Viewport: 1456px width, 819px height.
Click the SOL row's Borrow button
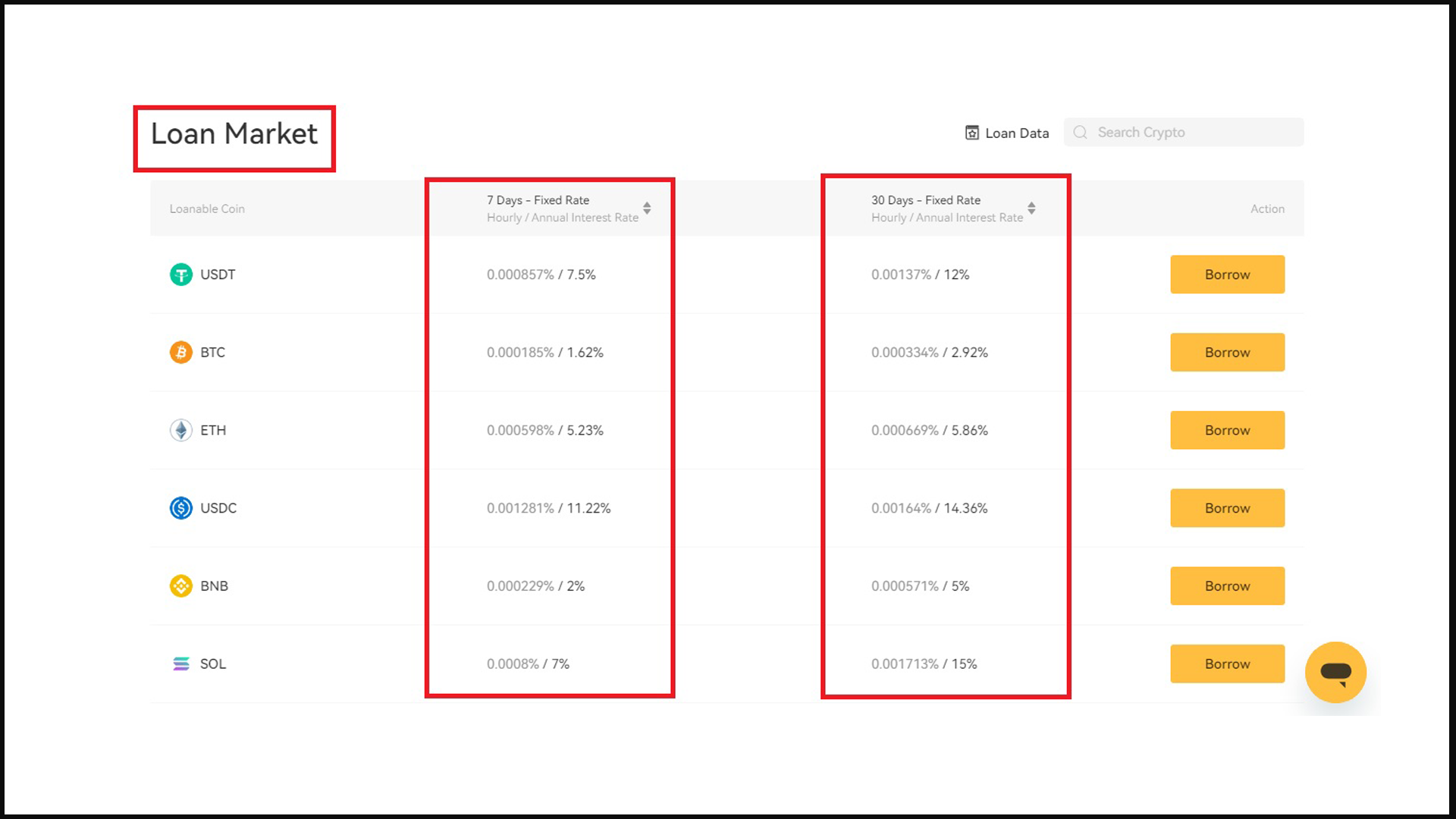click(x=1227, y=664)
